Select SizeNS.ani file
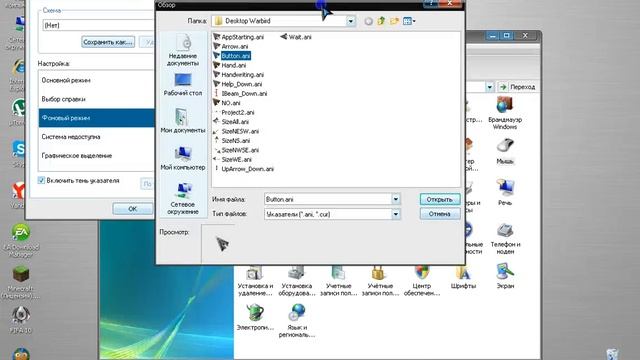 232,140
